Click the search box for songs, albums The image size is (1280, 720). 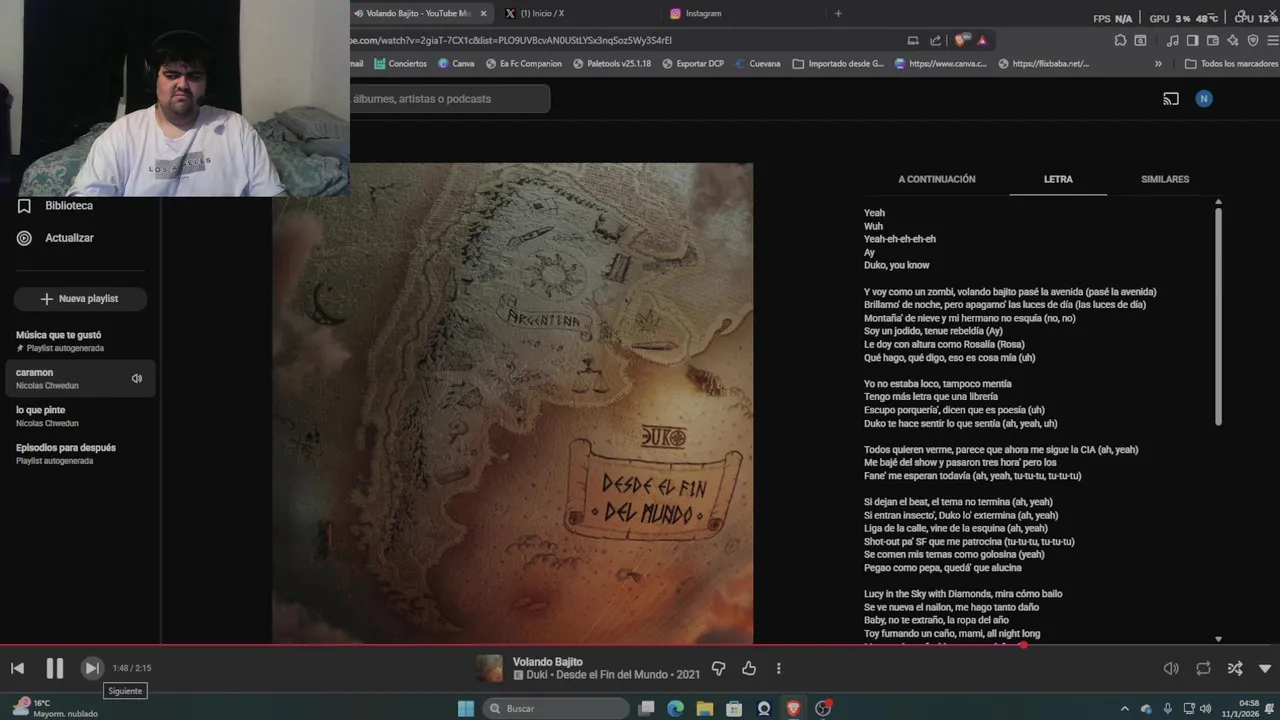(x=448, y=99)
